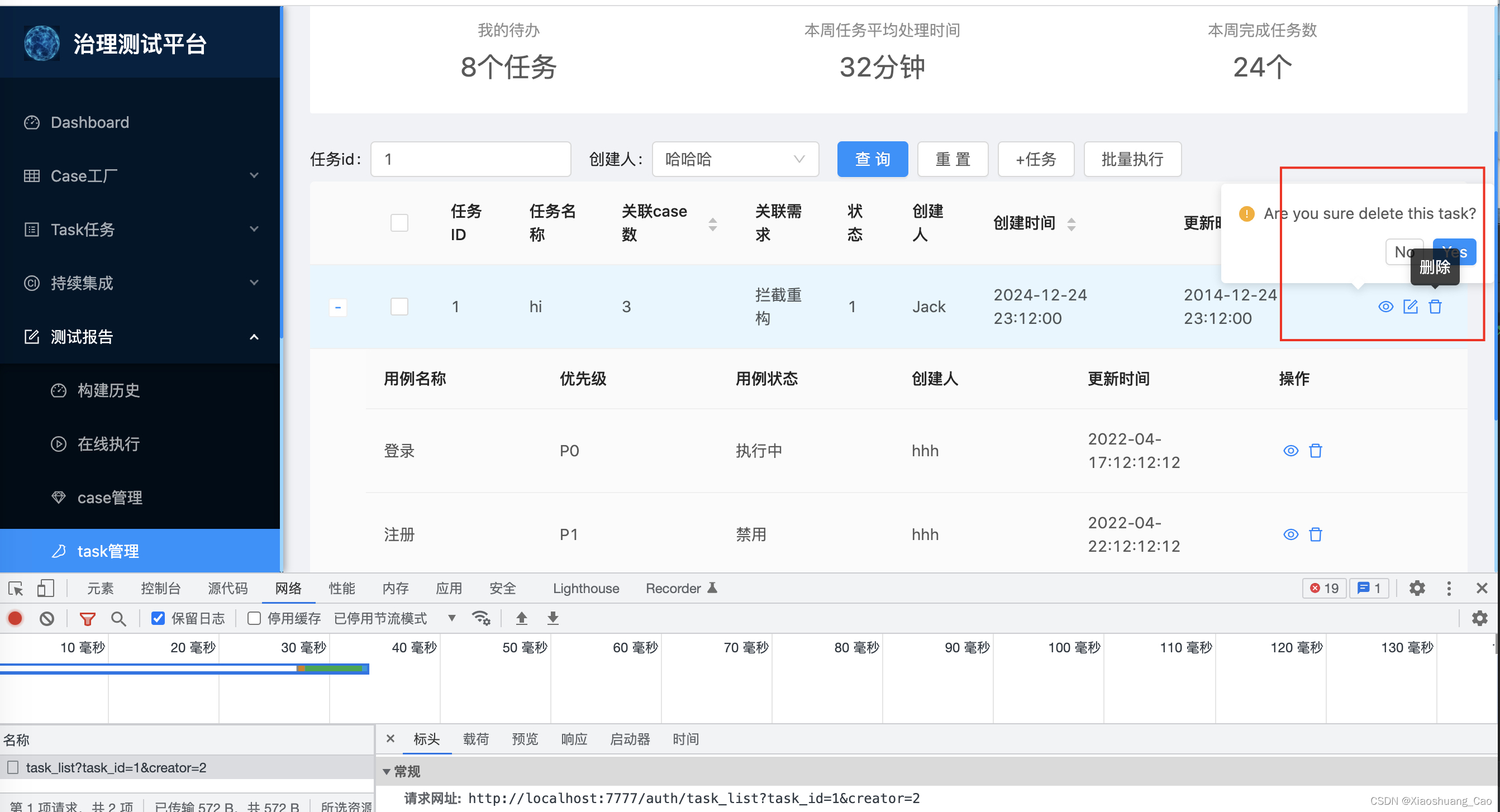Uncheck 保留日志 checkbox

tap(158, 618)
